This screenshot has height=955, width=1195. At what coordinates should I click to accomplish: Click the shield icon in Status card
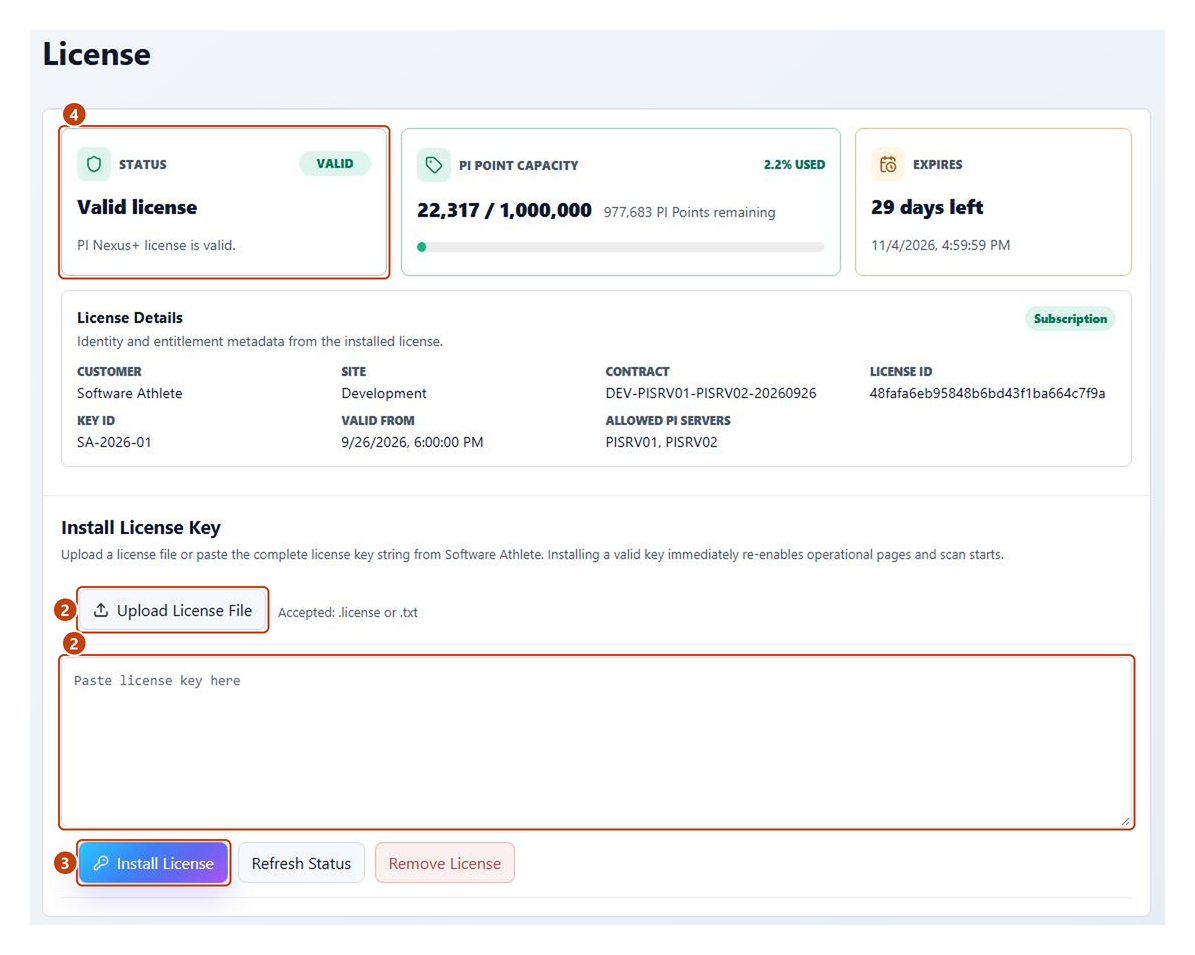click(94, 164)
